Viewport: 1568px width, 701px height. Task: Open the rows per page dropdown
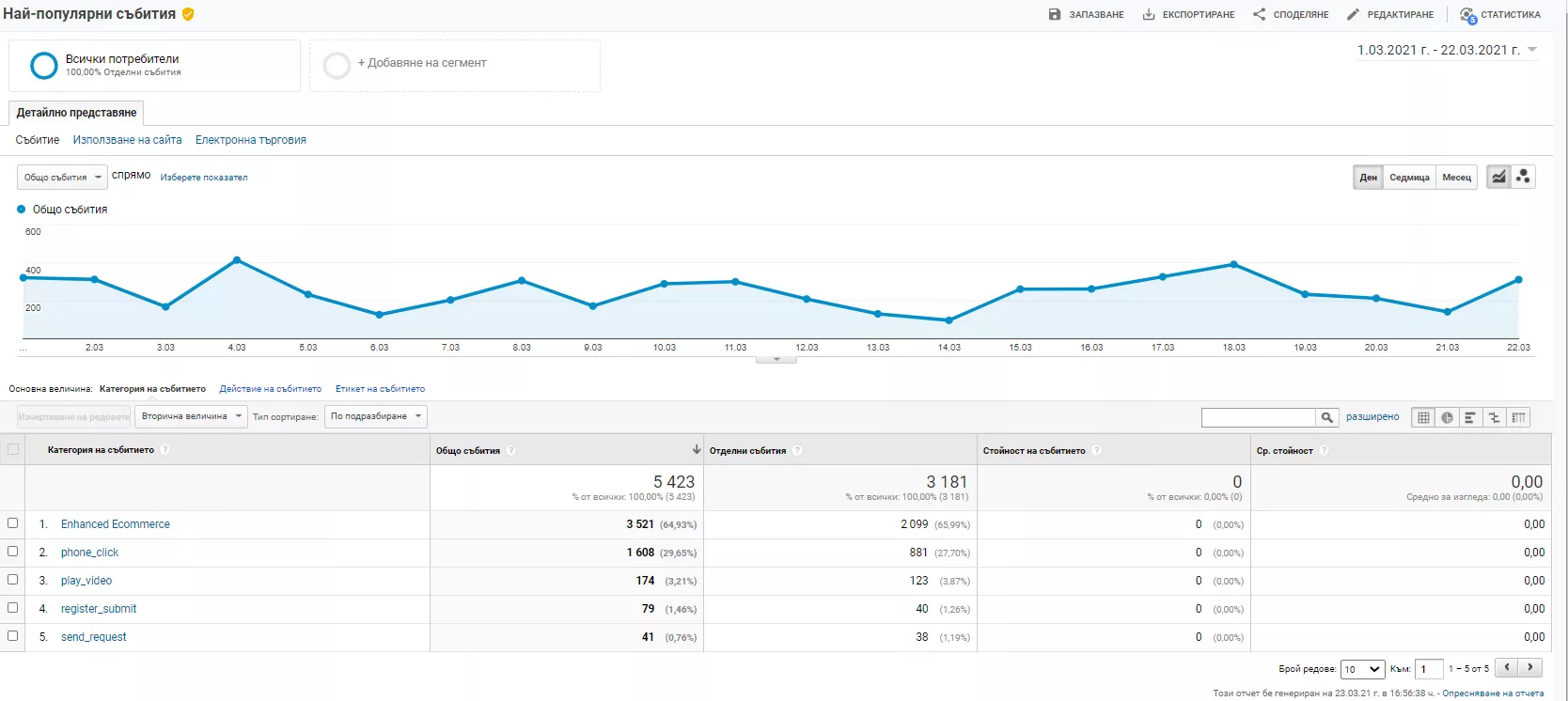[1362, 669]
